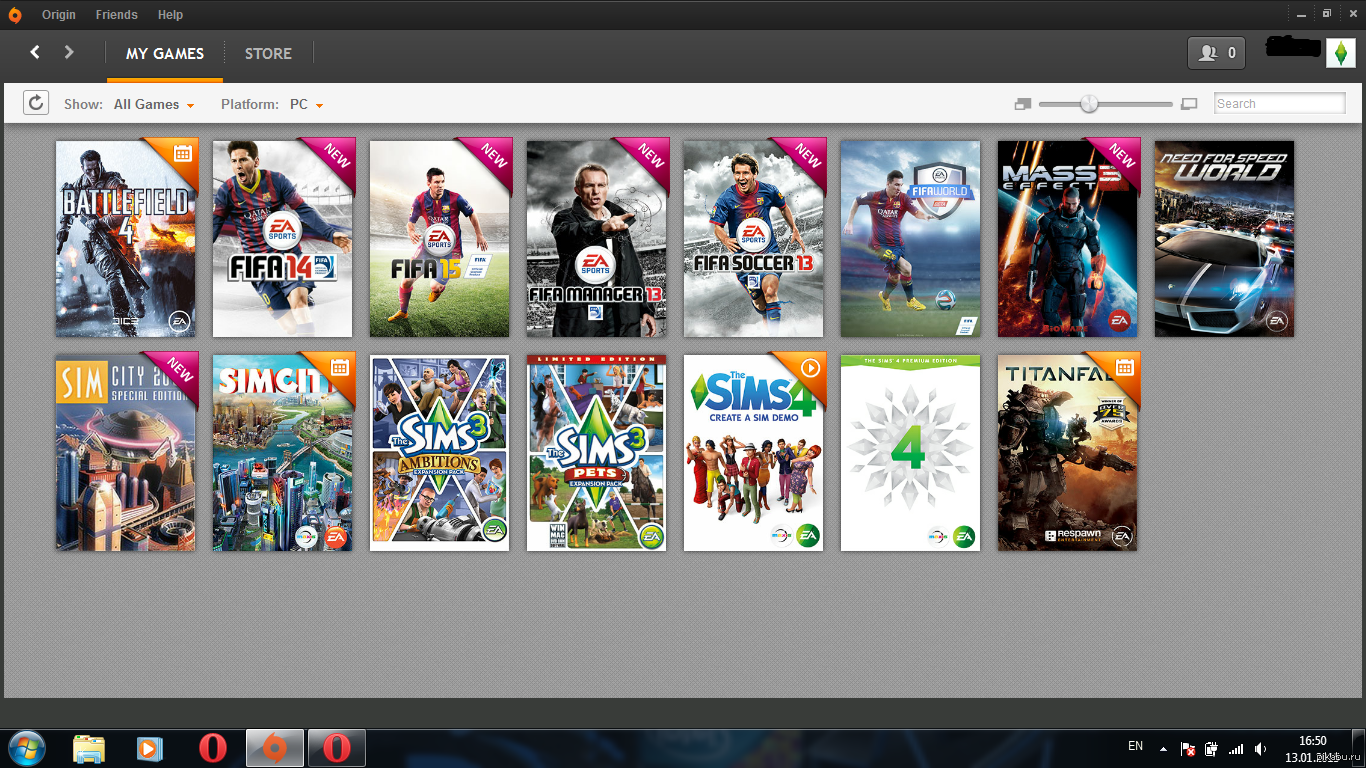
Task: Select the Mass Effect 3 tile
Action: click(x=1067, y=238)
